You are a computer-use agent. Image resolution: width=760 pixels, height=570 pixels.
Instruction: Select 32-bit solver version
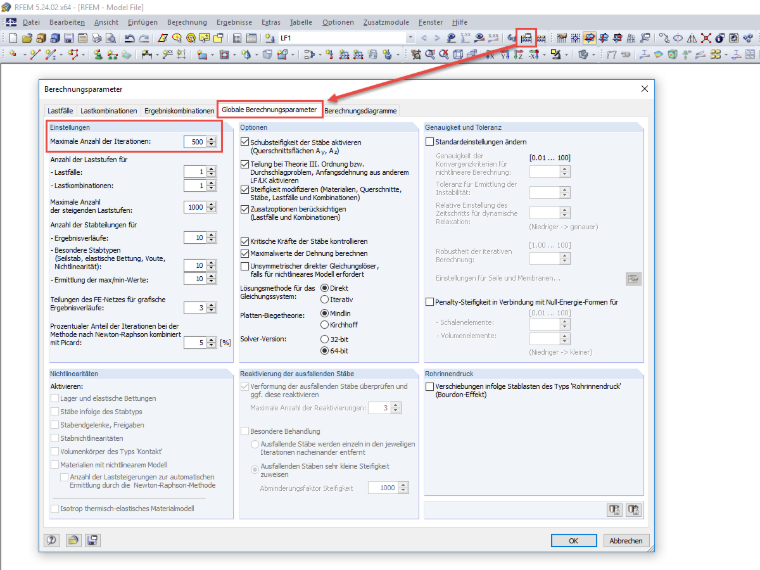325,339
